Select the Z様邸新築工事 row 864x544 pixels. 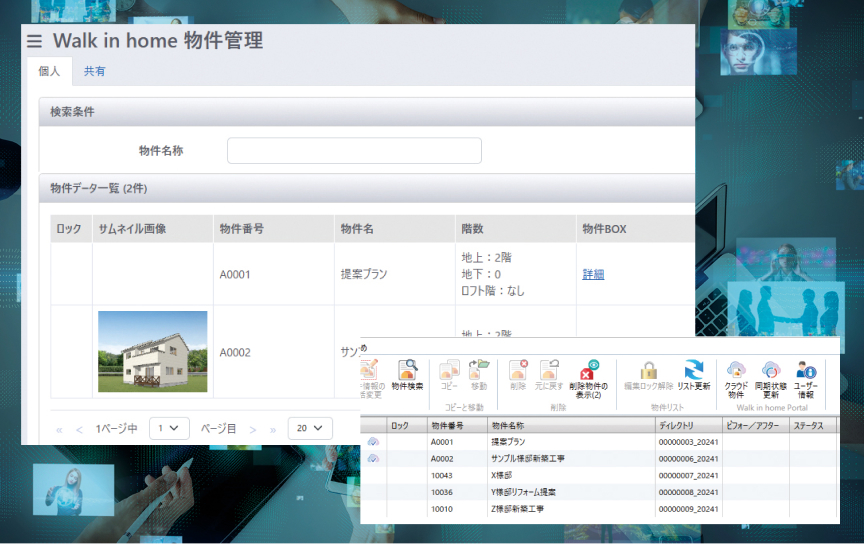tap(600, 509)
